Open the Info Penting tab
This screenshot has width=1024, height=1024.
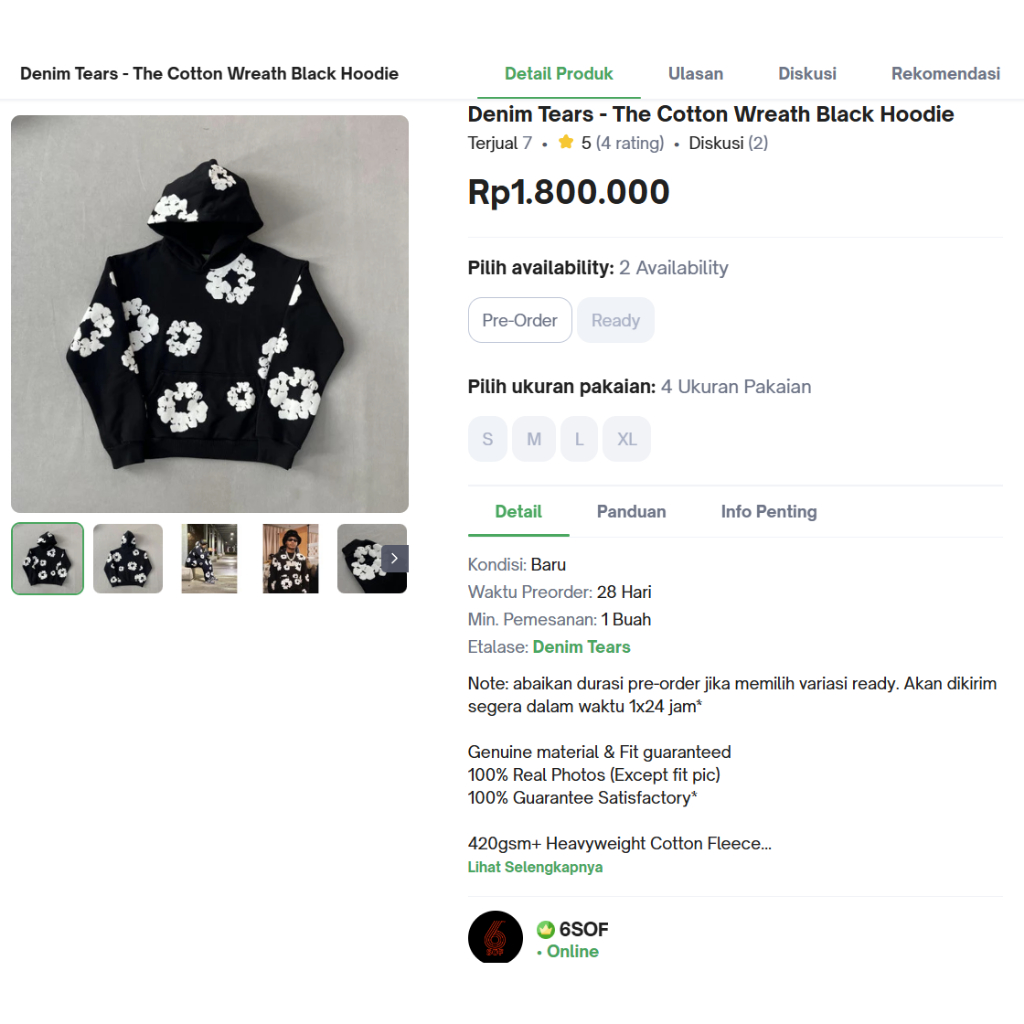click(x=769, y=511)
